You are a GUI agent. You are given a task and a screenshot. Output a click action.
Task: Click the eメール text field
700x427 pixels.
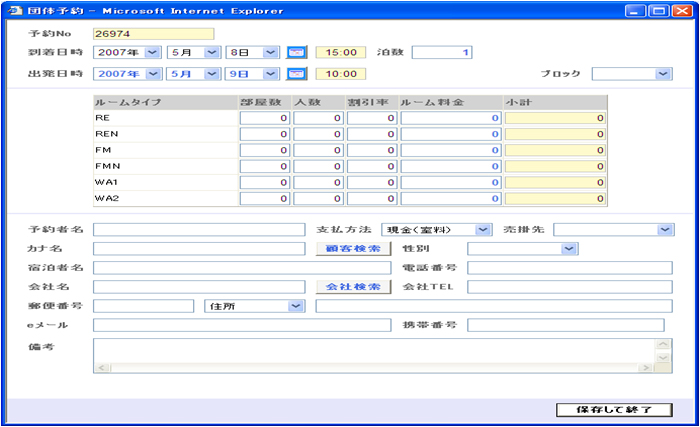click(242, 325)
